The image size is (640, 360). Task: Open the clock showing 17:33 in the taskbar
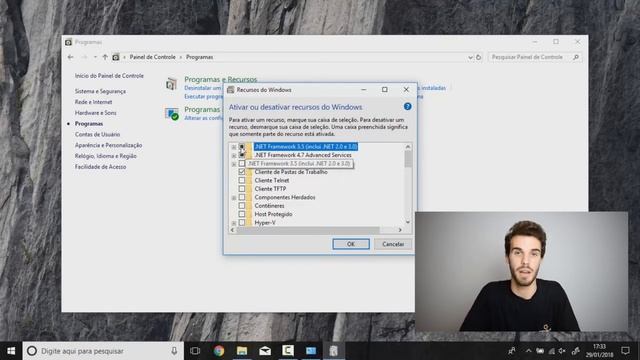(x=599, y=351)
